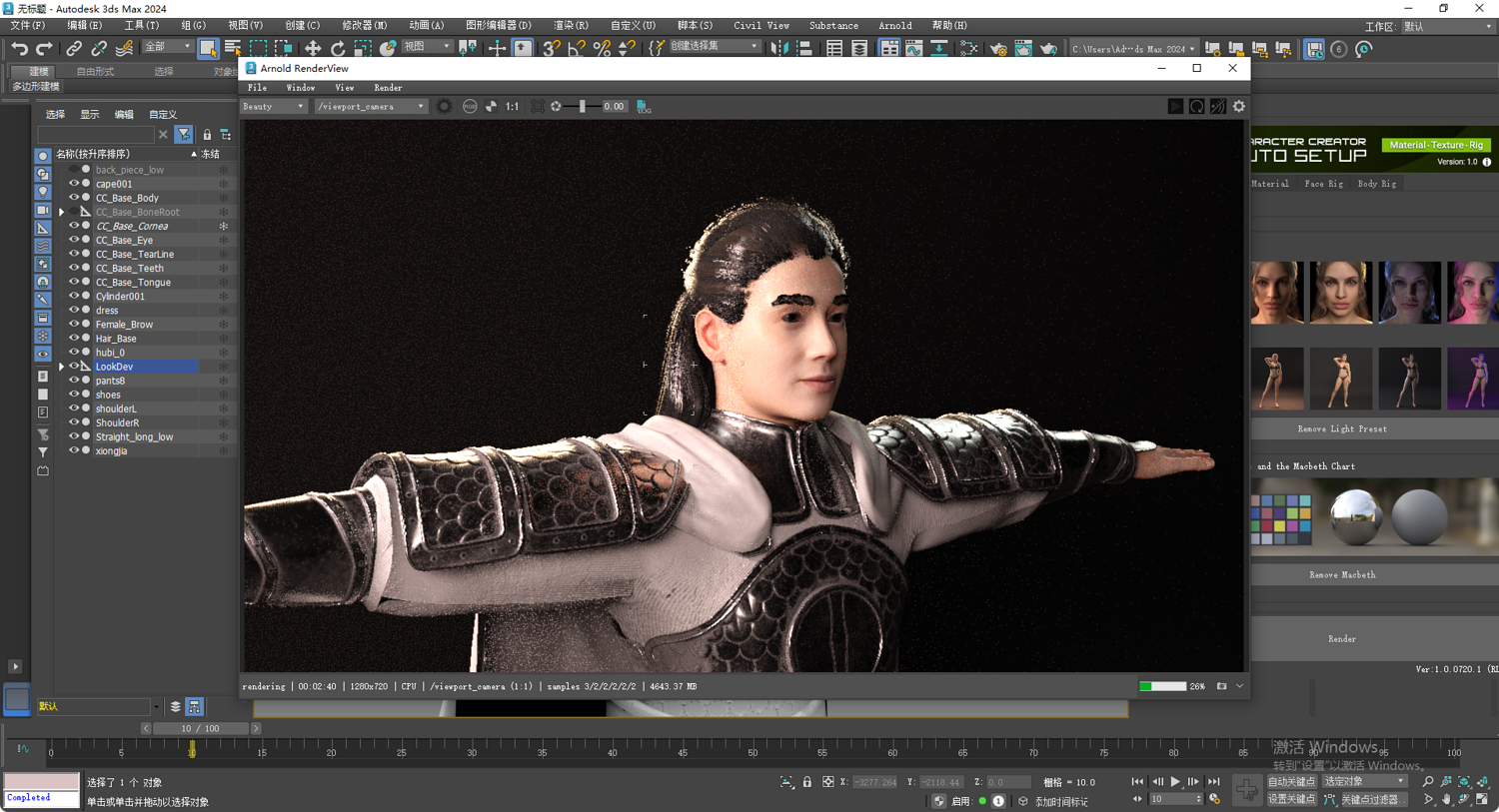Activate the Select and Rotate tool
Viewport: 1499px width, 812px height.
[338, 48]
